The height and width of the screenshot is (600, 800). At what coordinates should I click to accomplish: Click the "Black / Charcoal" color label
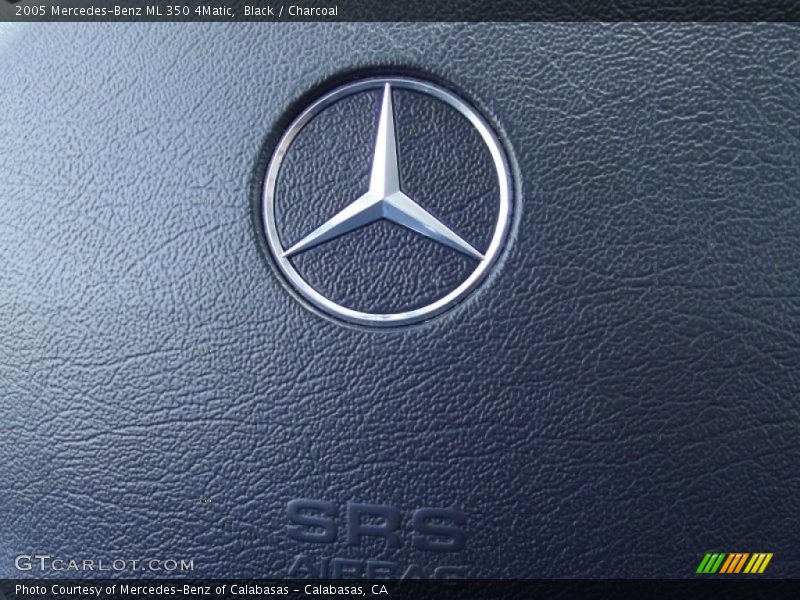click(x=291, y=11)
